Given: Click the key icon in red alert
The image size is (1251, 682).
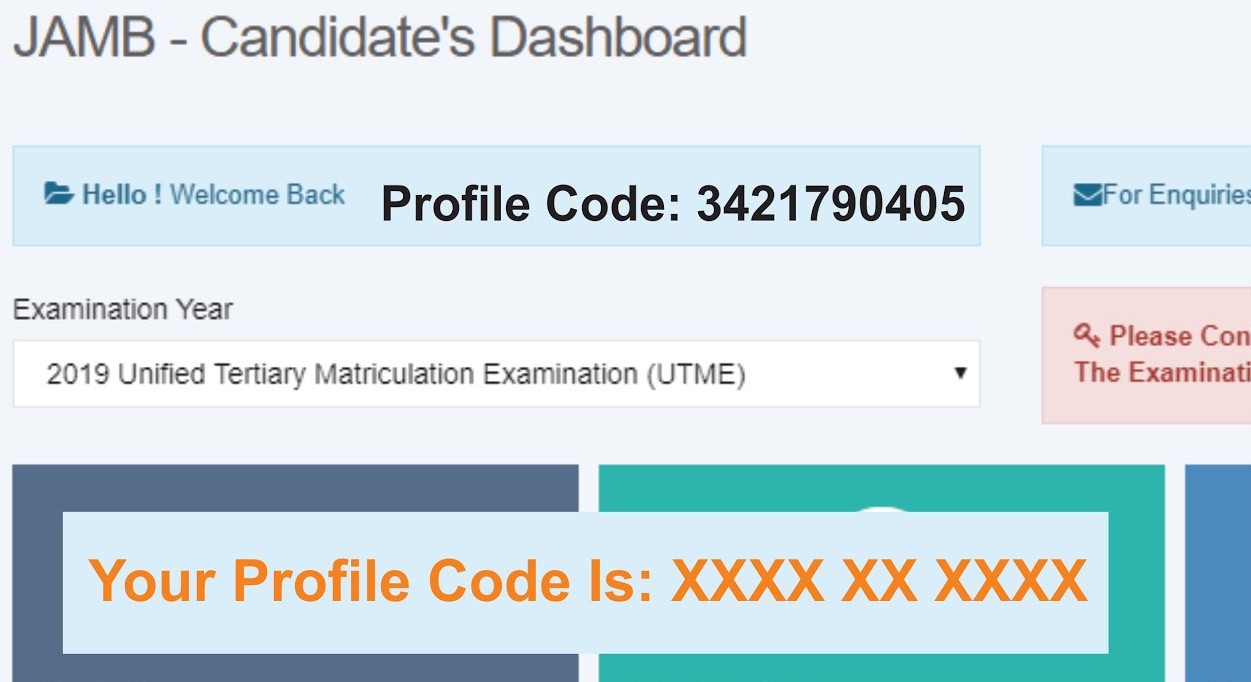Looking at the screenshot, I should click(x=1086, y=333).
